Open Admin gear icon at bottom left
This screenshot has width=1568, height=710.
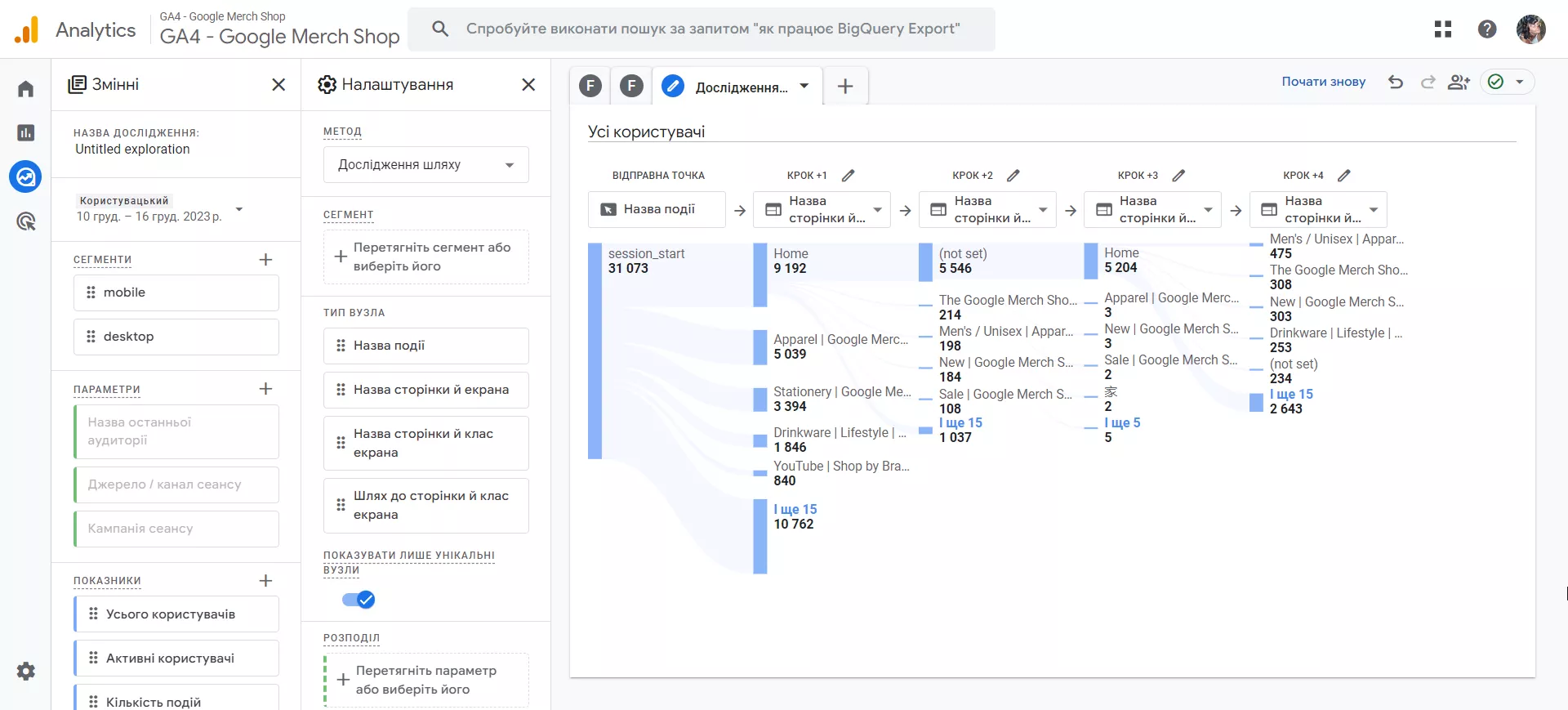(x=26, y=672)
